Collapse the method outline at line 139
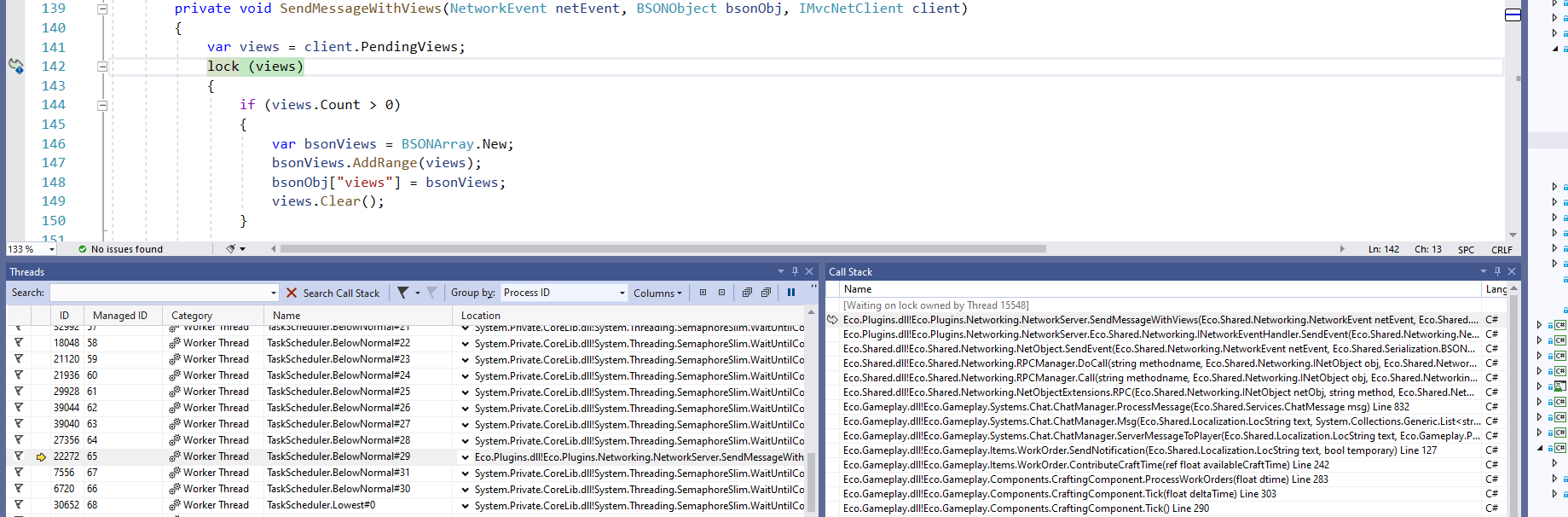Screen dimensions: 1568x517 (x=102, y=9)
